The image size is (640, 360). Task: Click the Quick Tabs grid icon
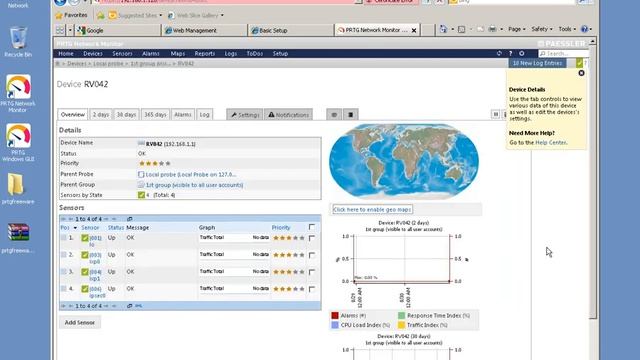tap(60, 30)
